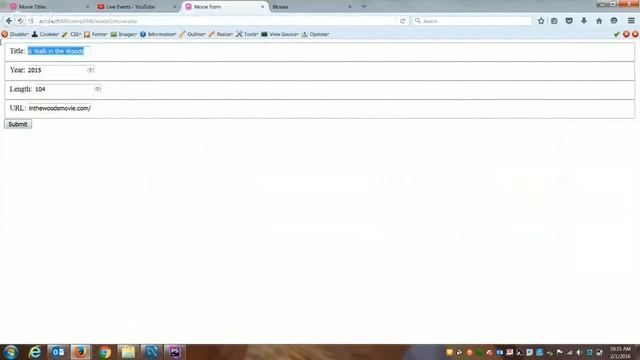Image resolution: width=640 pixels, height=360 pixels.
Task: Open the Options dropdown menu
Action: 316,34
